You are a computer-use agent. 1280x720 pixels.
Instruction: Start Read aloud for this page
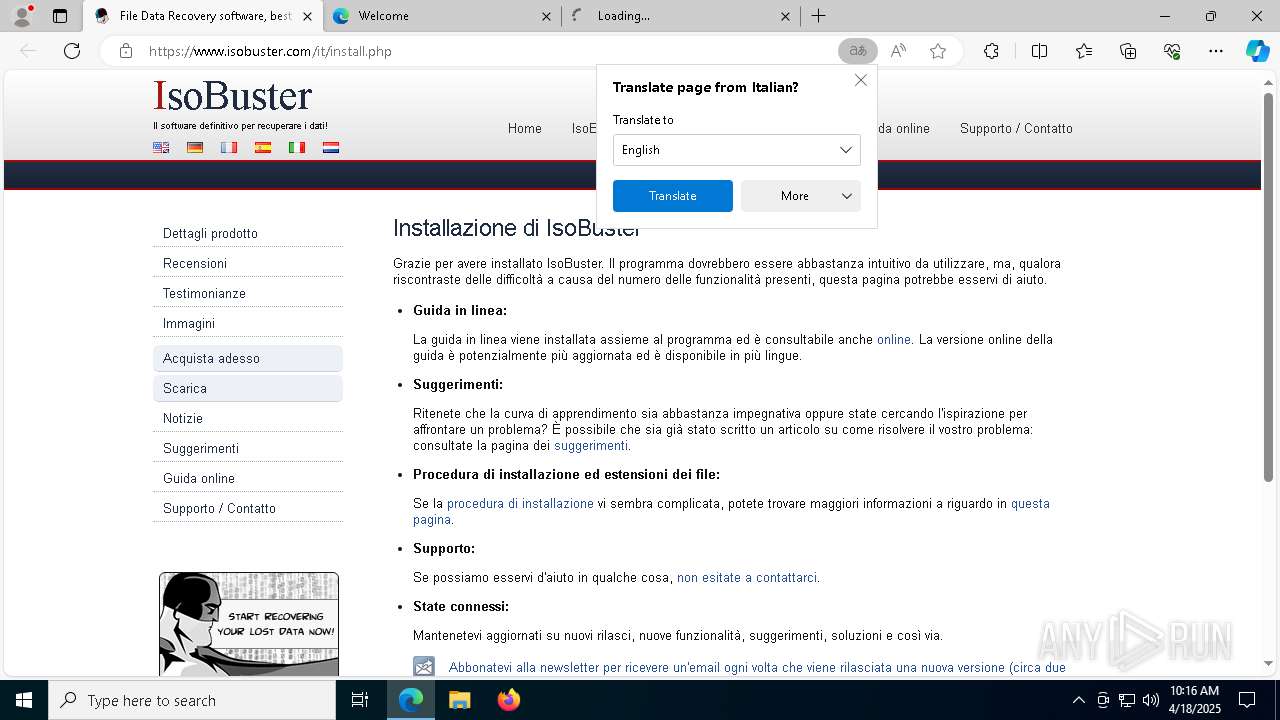[x=898, y=51]
